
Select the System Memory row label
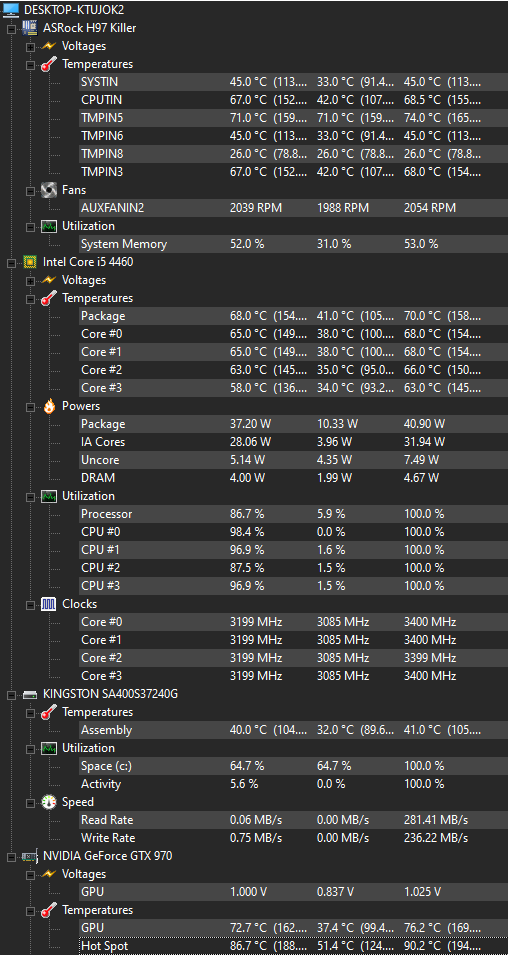click(124, 244)
